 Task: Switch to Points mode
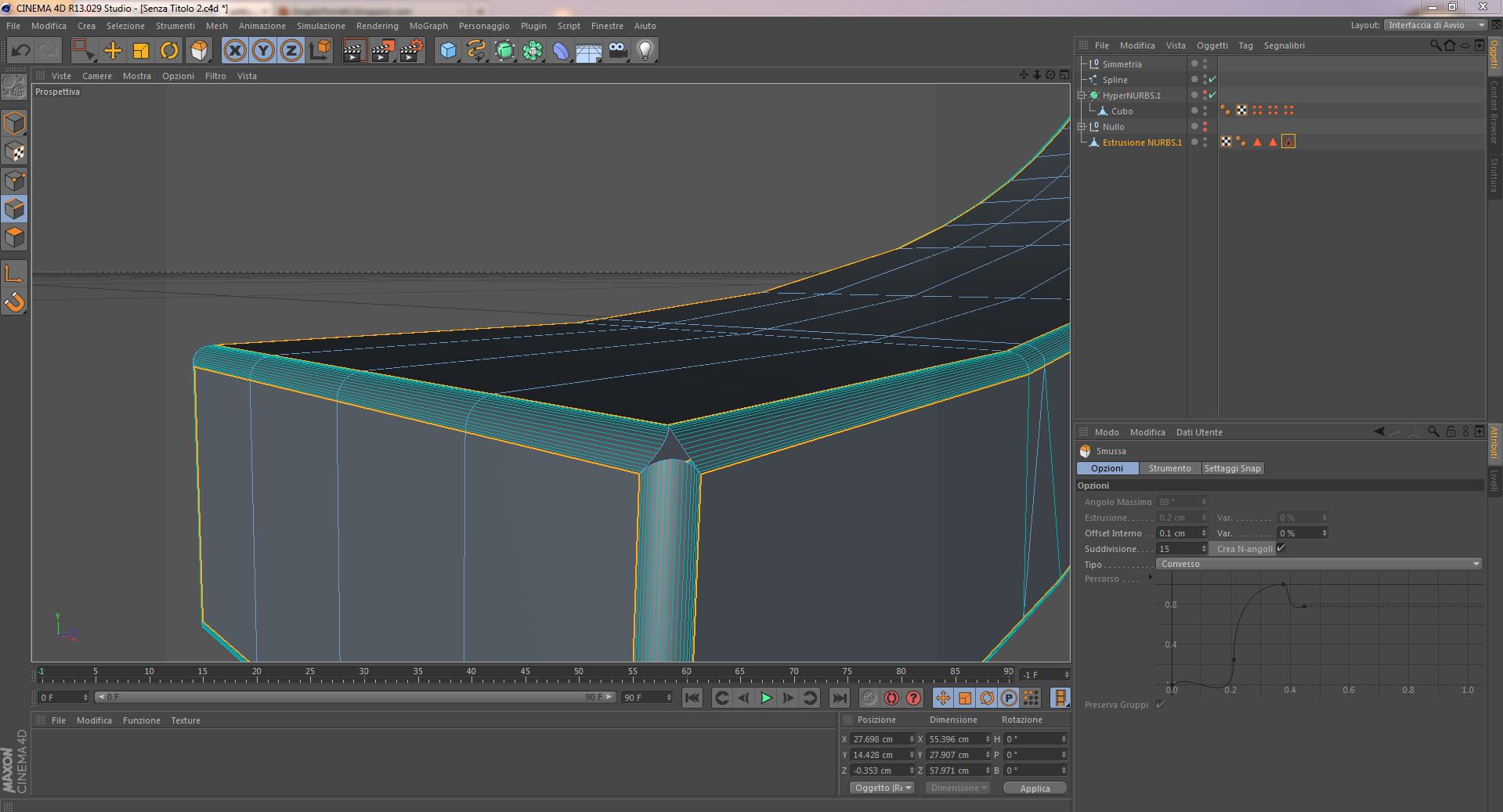click(x=15, y=180)
